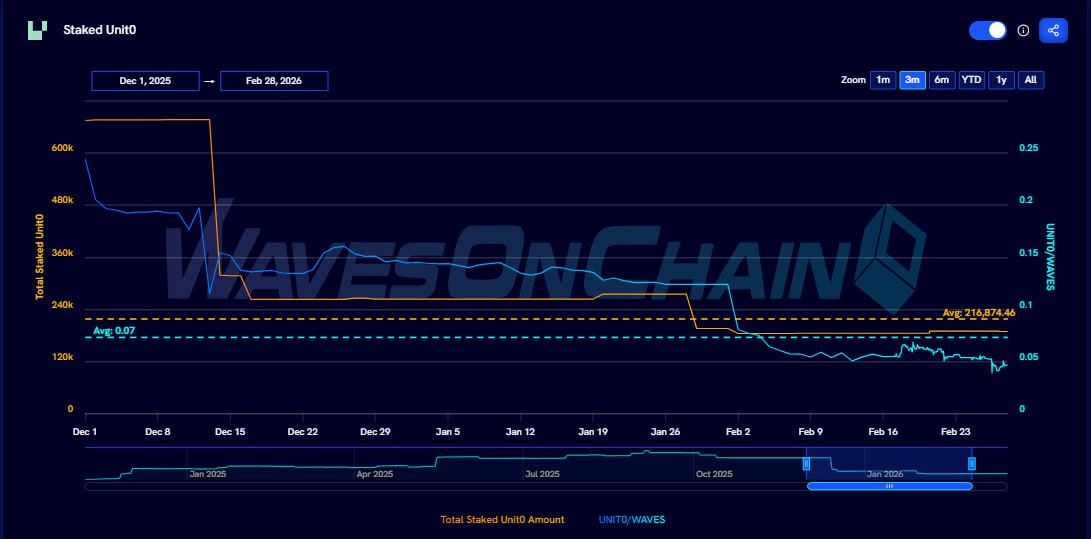Toggle Total Staked Unit0 Amount legend series
The height and width of the screenshot is (539, 1091).
pyautogui.click(x=502, y=520)
